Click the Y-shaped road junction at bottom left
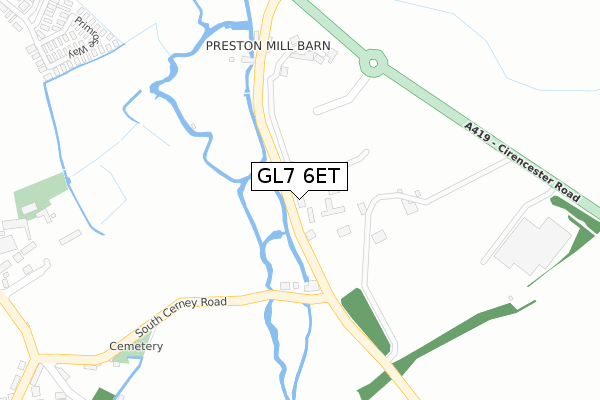The width and height of the screenshot is (600, 400). tap(36, 358)
